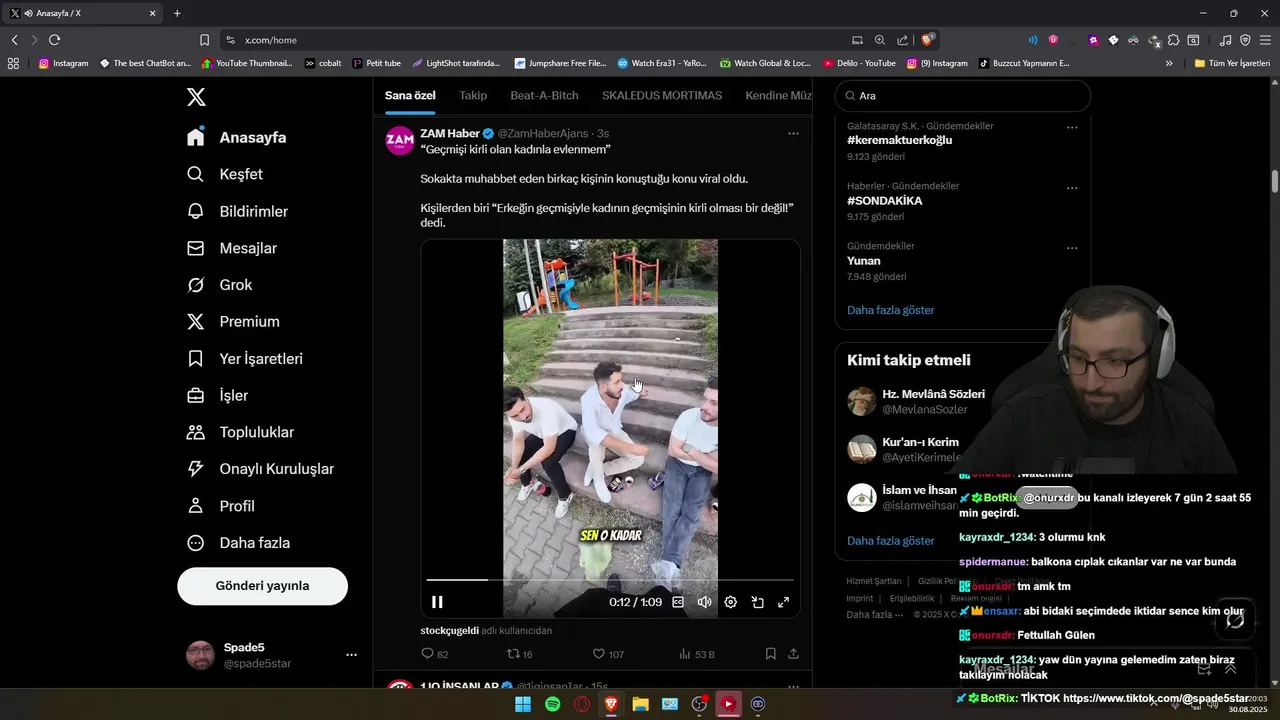The image size is (1280, 720).
Task: Open video playback settings gear
Action: click(731, 602)
